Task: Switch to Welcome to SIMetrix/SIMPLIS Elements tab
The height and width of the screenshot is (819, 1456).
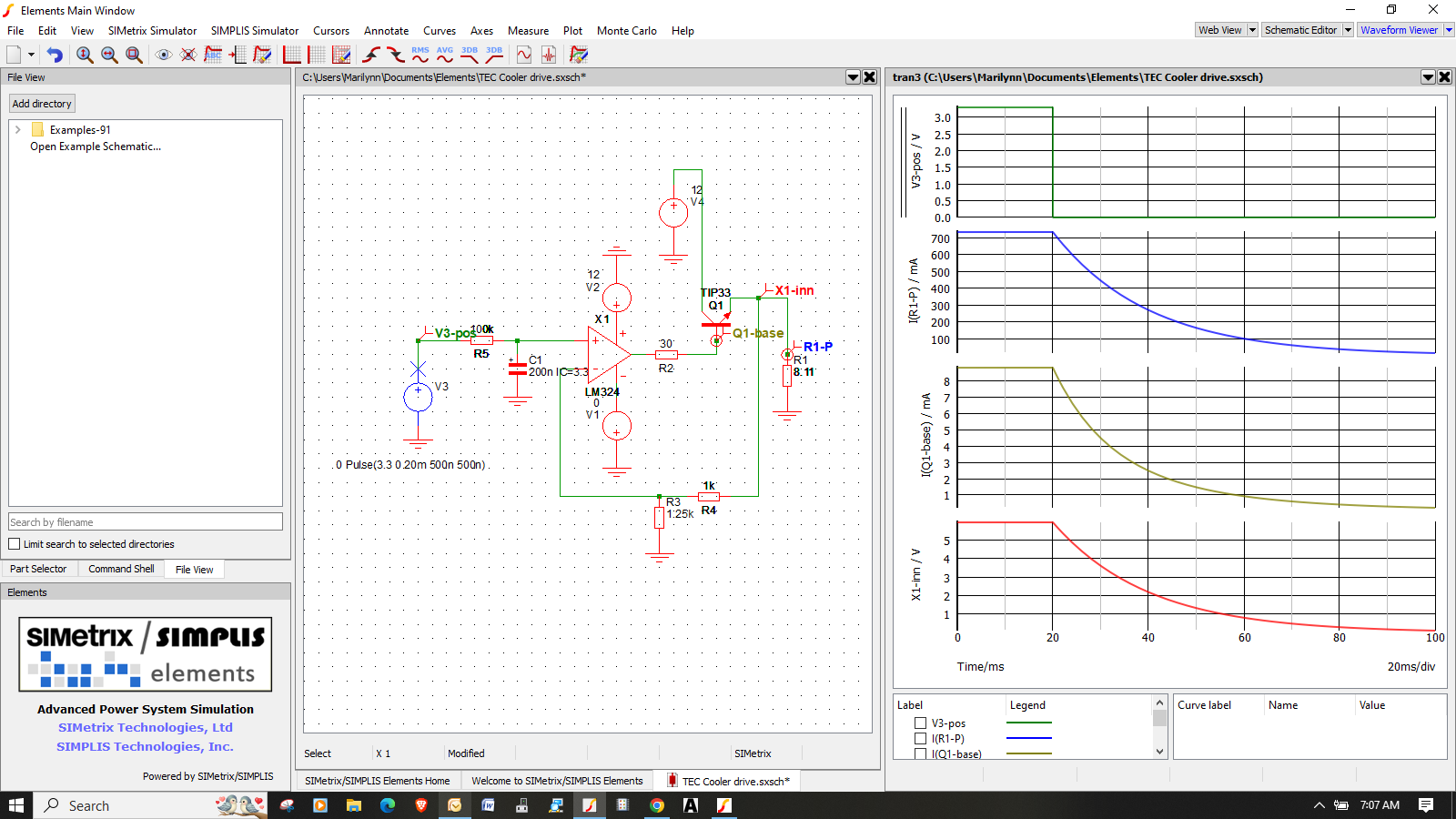Action: (557, 781)
